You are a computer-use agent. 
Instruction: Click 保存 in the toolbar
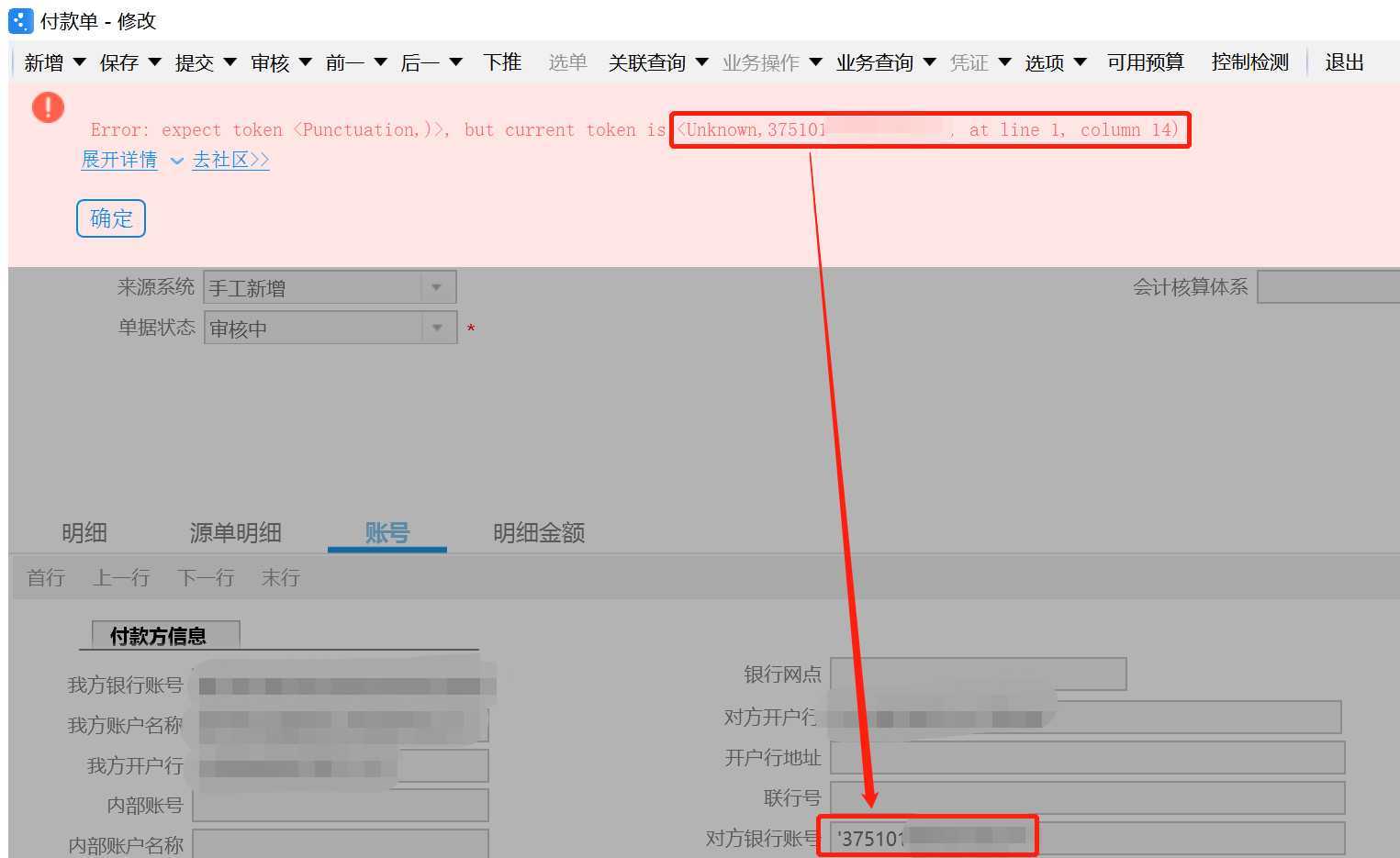(x=119, y=62)
